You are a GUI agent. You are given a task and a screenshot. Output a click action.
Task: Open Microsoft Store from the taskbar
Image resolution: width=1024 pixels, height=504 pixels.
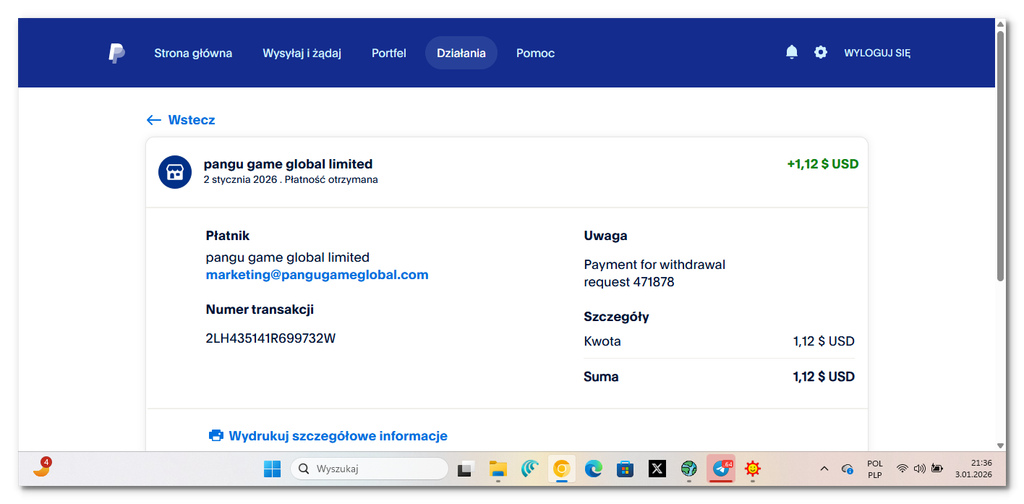pyautogui.click(x=625, y=469)
